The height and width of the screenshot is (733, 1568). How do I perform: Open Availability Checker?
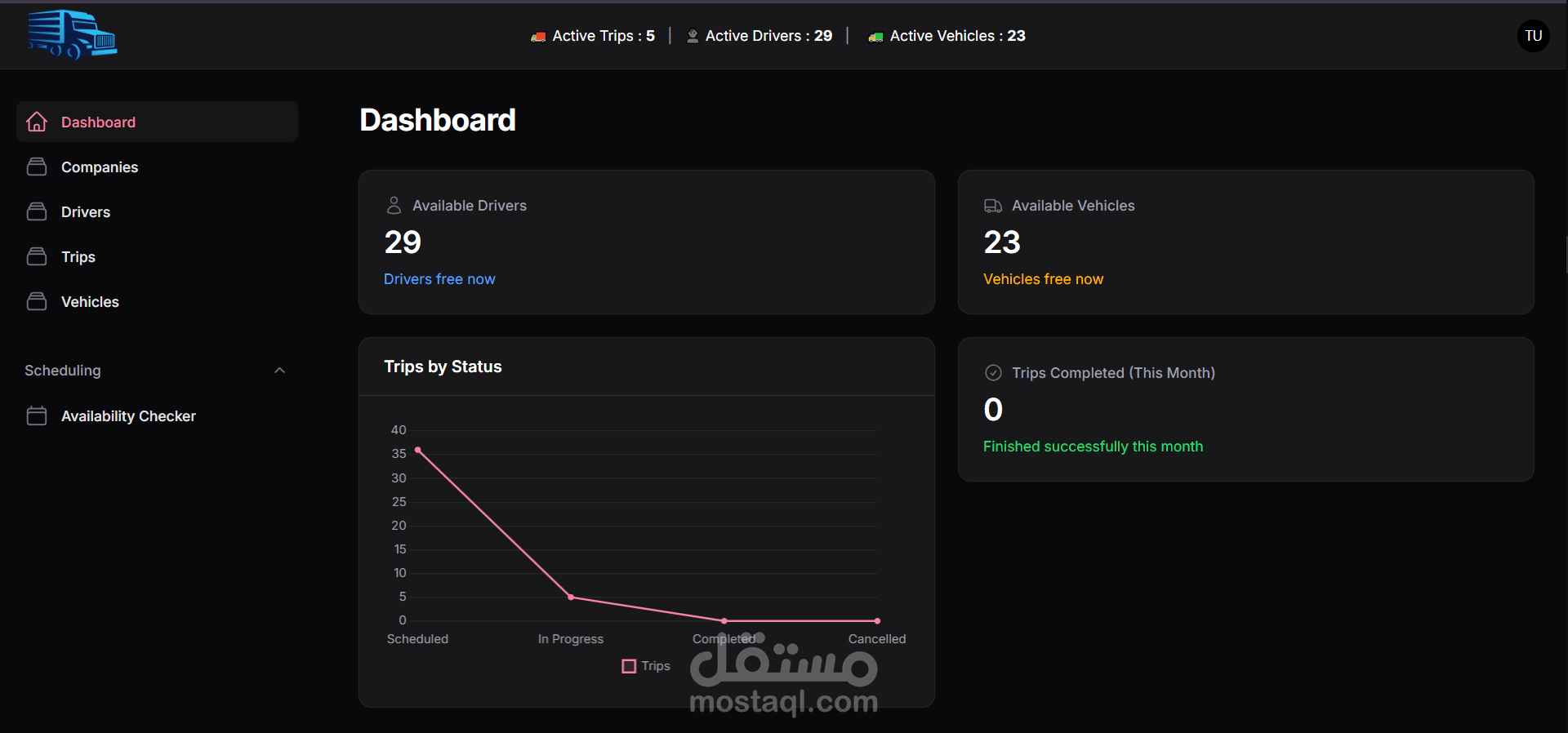coord(157,415)
